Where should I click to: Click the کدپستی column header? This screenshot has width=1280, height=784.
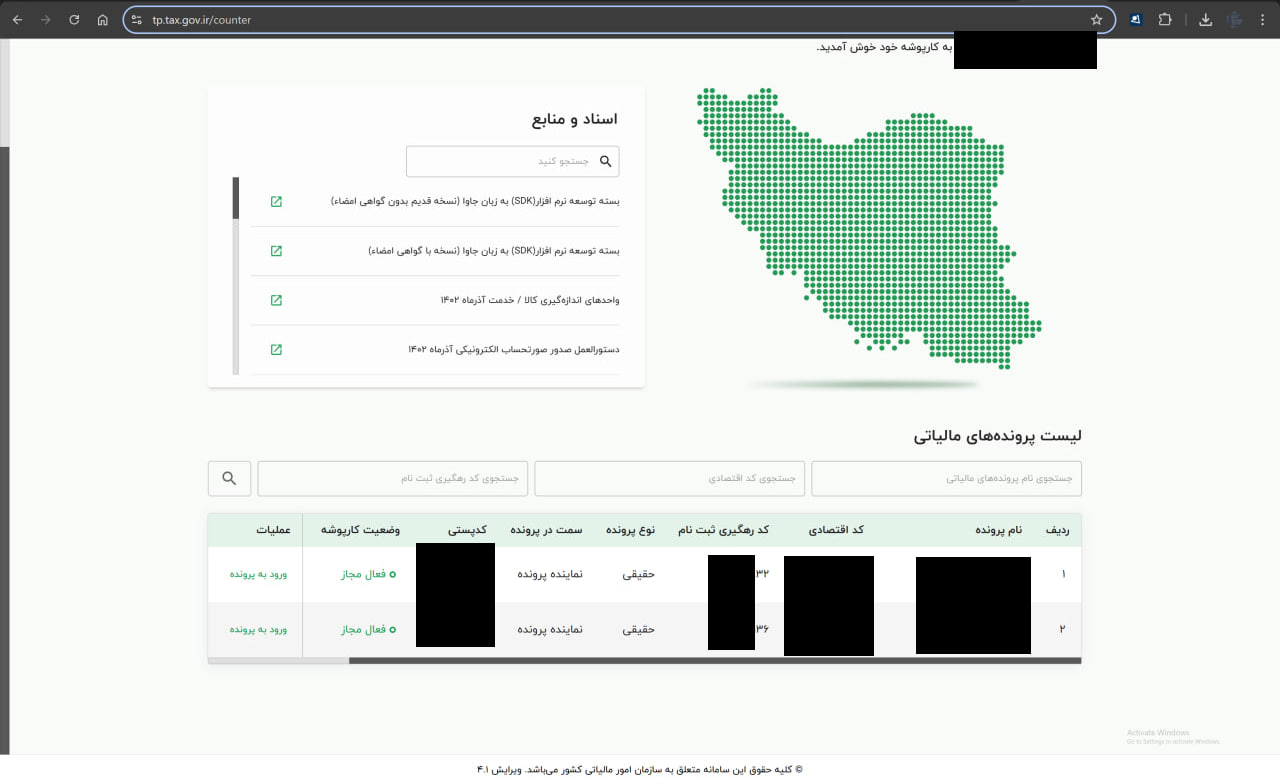(467, 530)
